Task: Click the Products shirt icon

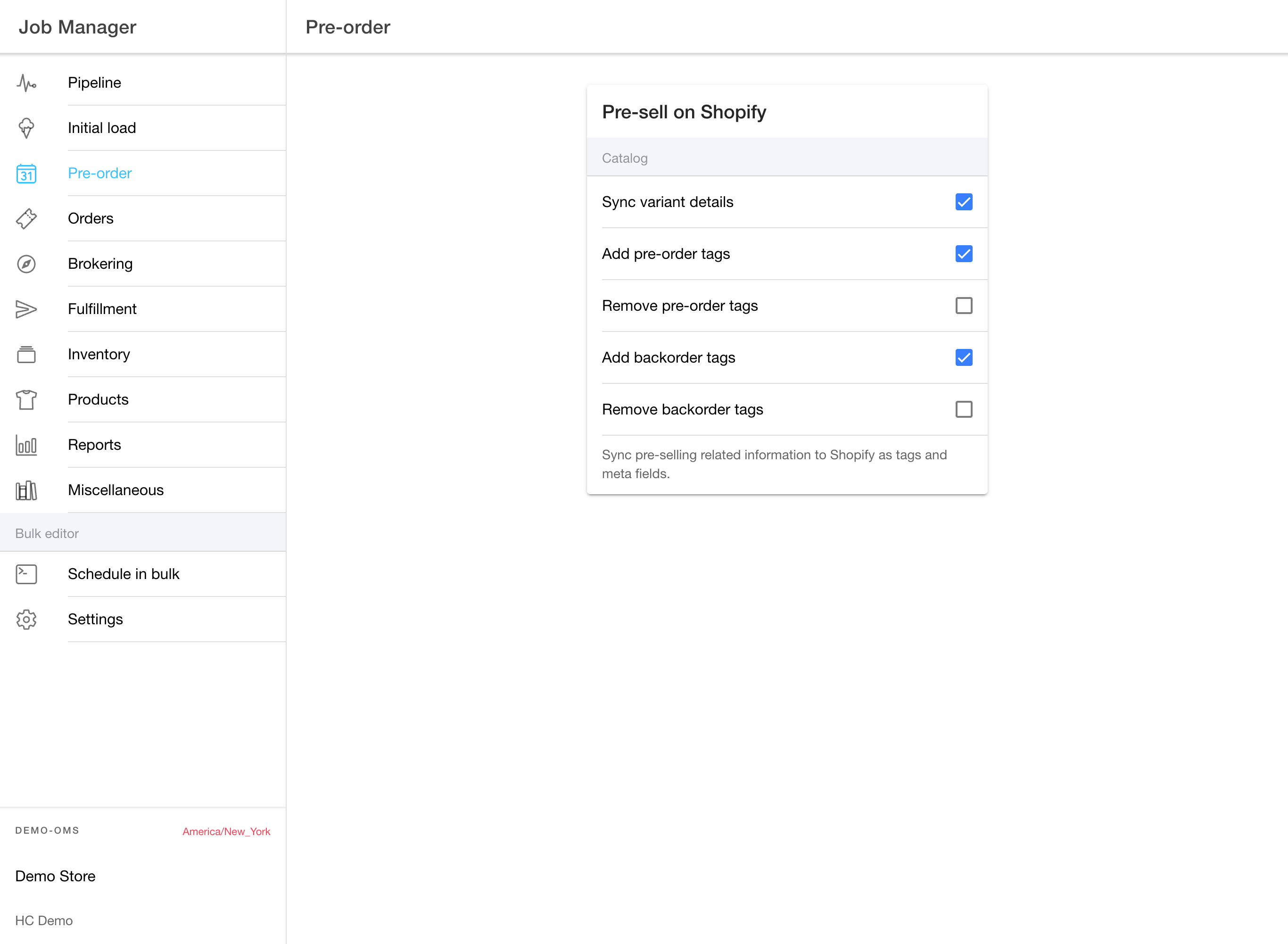Action: point(26,399)
